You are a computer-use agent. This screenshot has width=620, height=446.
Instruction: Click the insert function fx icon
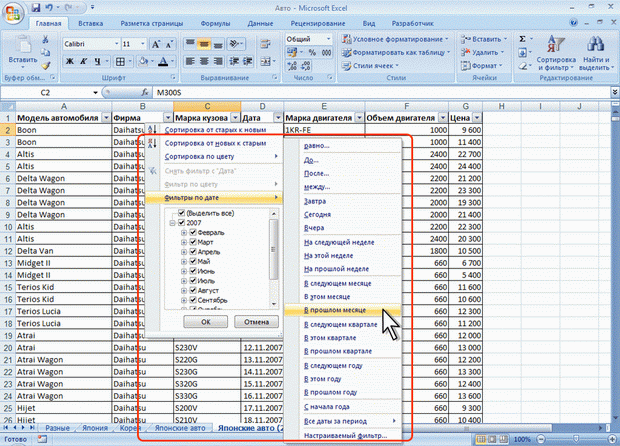point(145,93)
